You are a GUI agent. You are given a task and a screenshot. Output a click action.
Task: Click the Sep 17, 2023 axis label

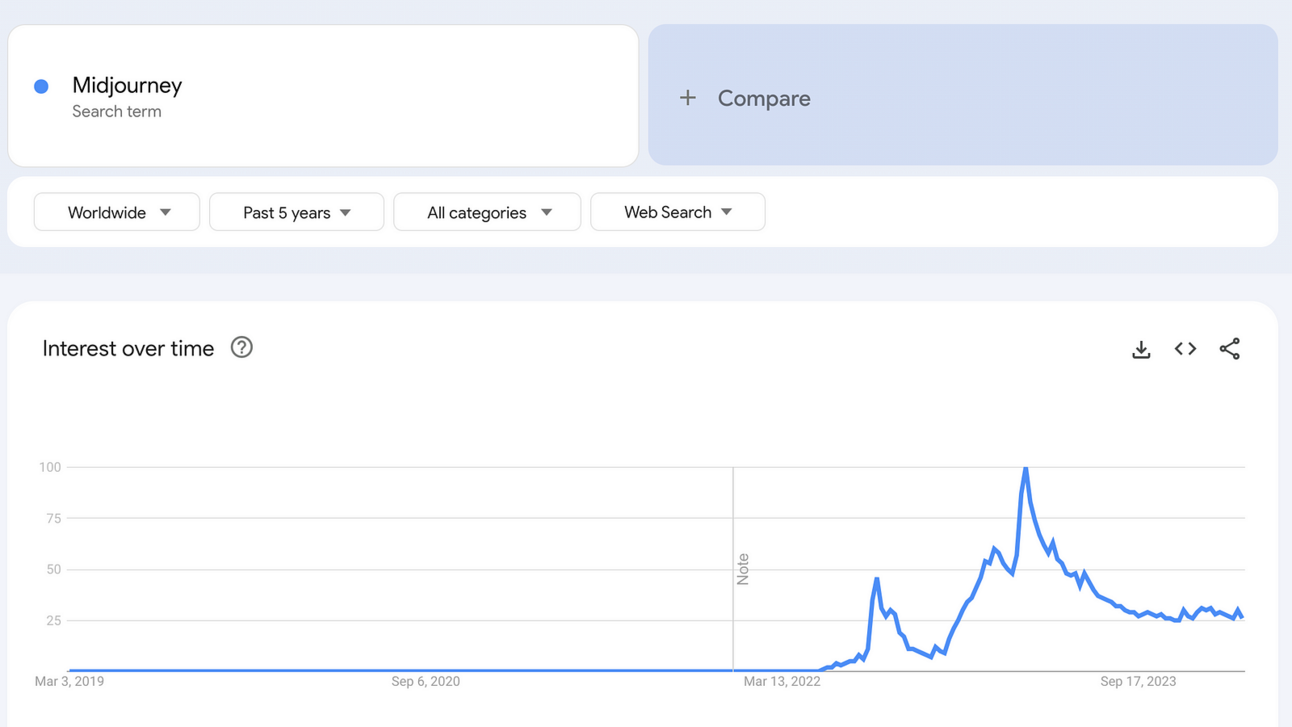click(x=1138, y=681)
